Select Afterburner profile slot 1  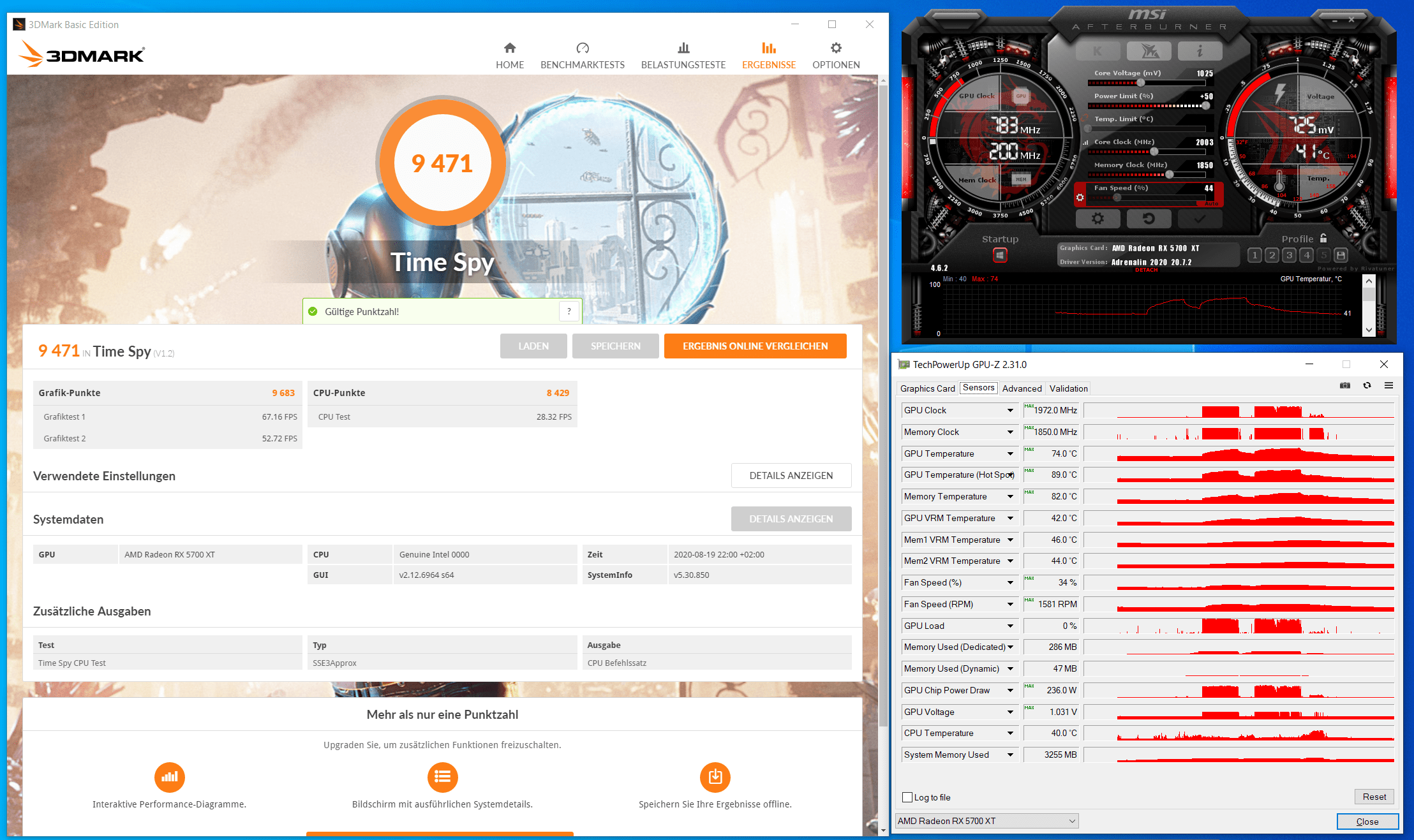click(x=1254, y=255)
